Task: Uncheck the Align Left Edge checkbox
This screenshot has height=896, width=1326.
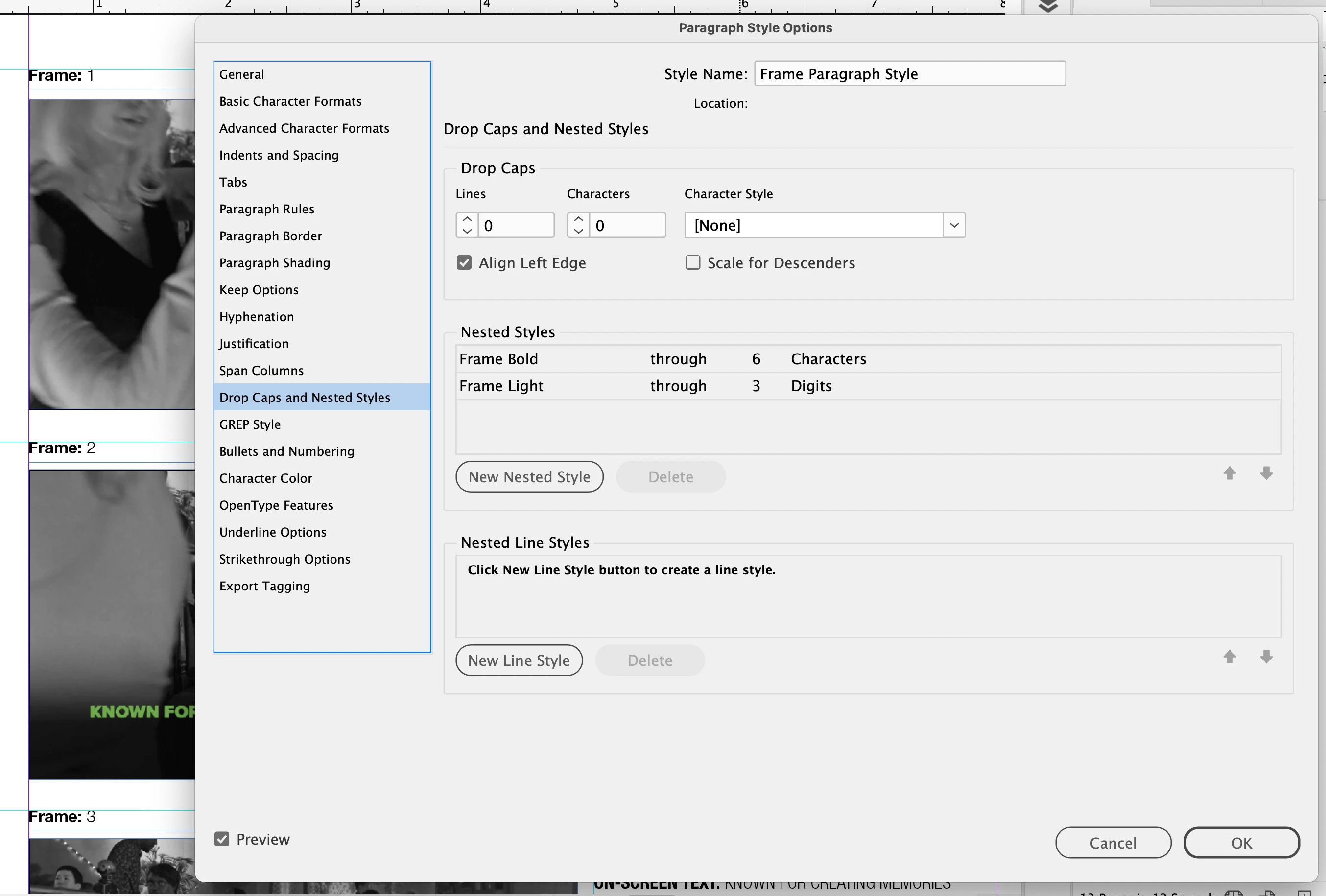Action: (464, 263)
